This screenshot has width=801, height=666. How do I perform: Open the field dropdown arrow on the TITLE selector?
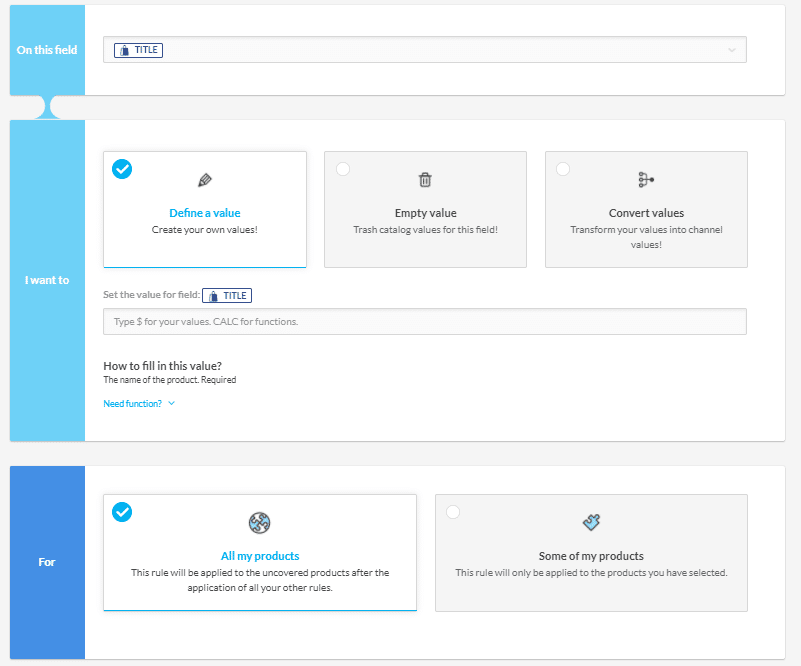[x=732, y=50]
